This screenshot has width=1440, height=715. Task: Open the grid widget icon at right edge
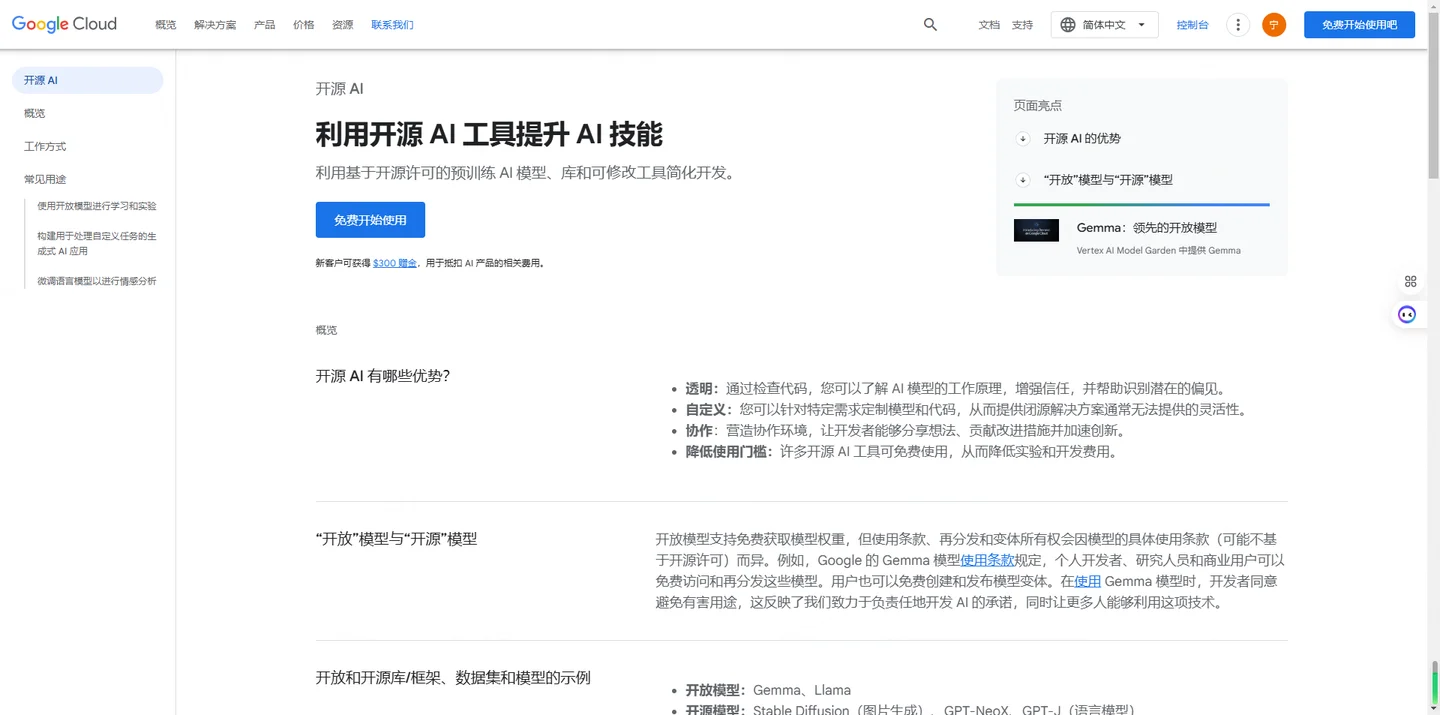(1410, 281)
